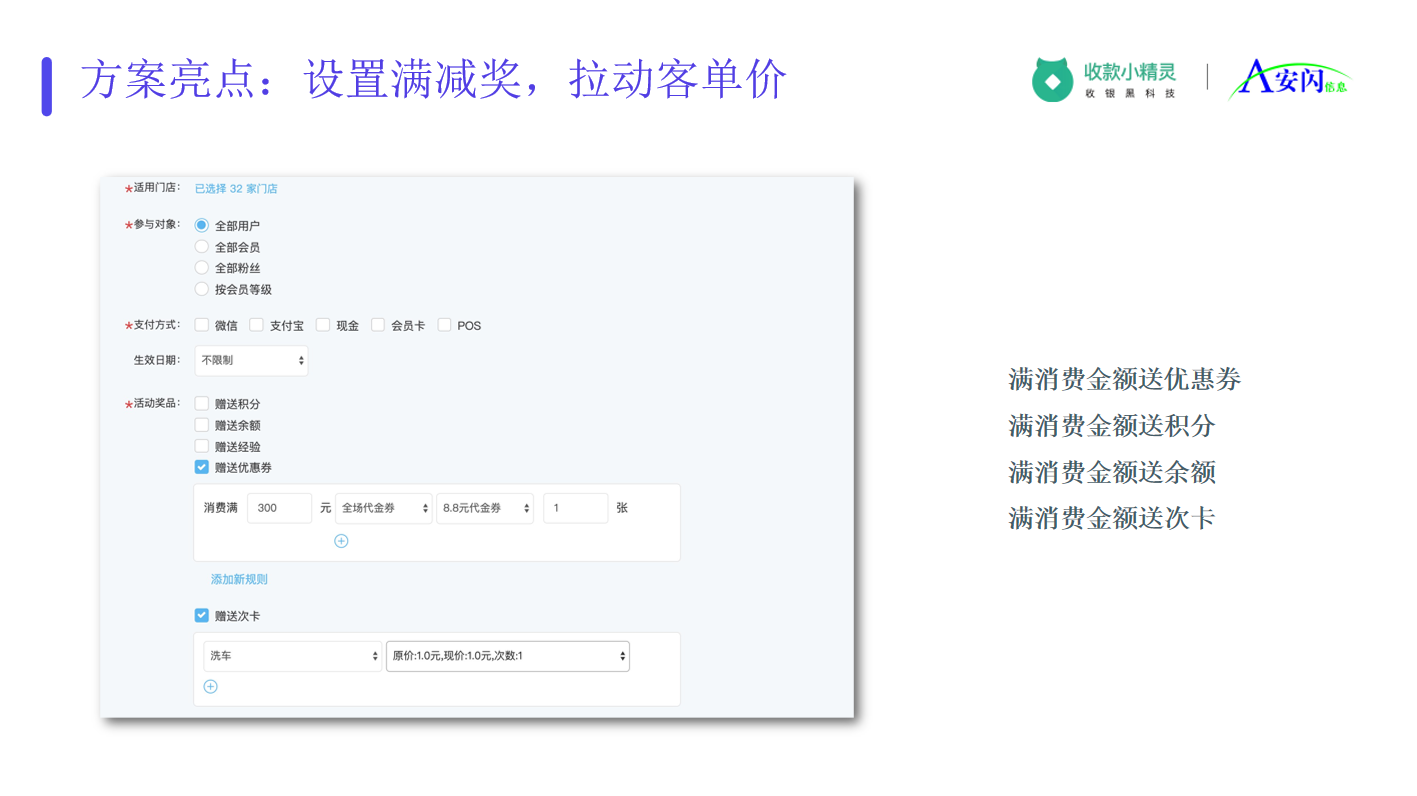Click the 收款小精灵 logo
1417x796 pixels.
coord(1104,80)
